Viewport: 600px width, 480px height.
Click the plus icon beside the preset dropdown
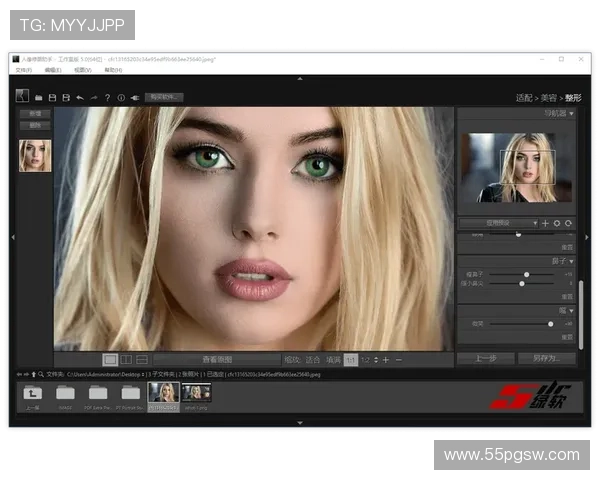(x=545, y=223)
